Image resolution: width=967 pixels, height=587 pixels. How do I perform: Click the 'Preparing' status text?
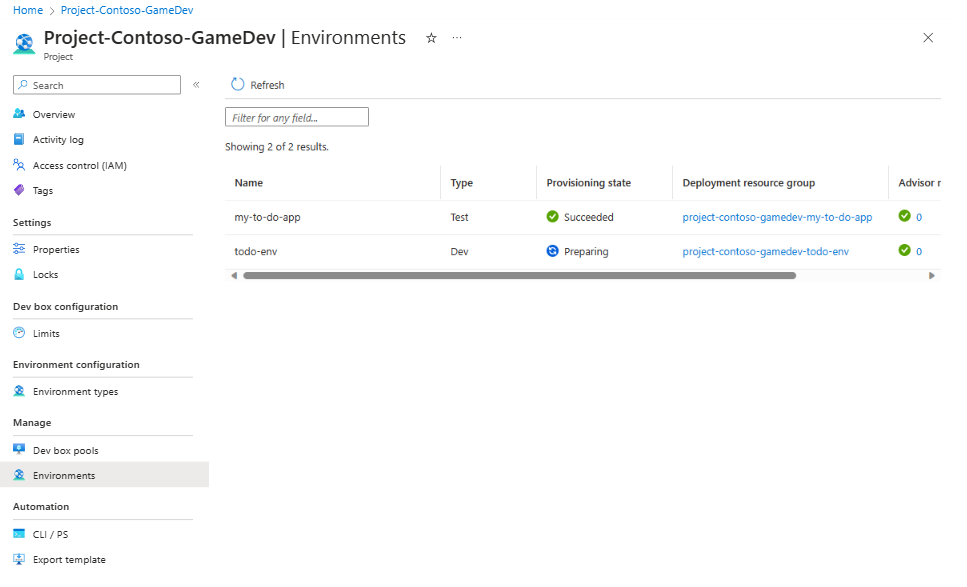586,252
